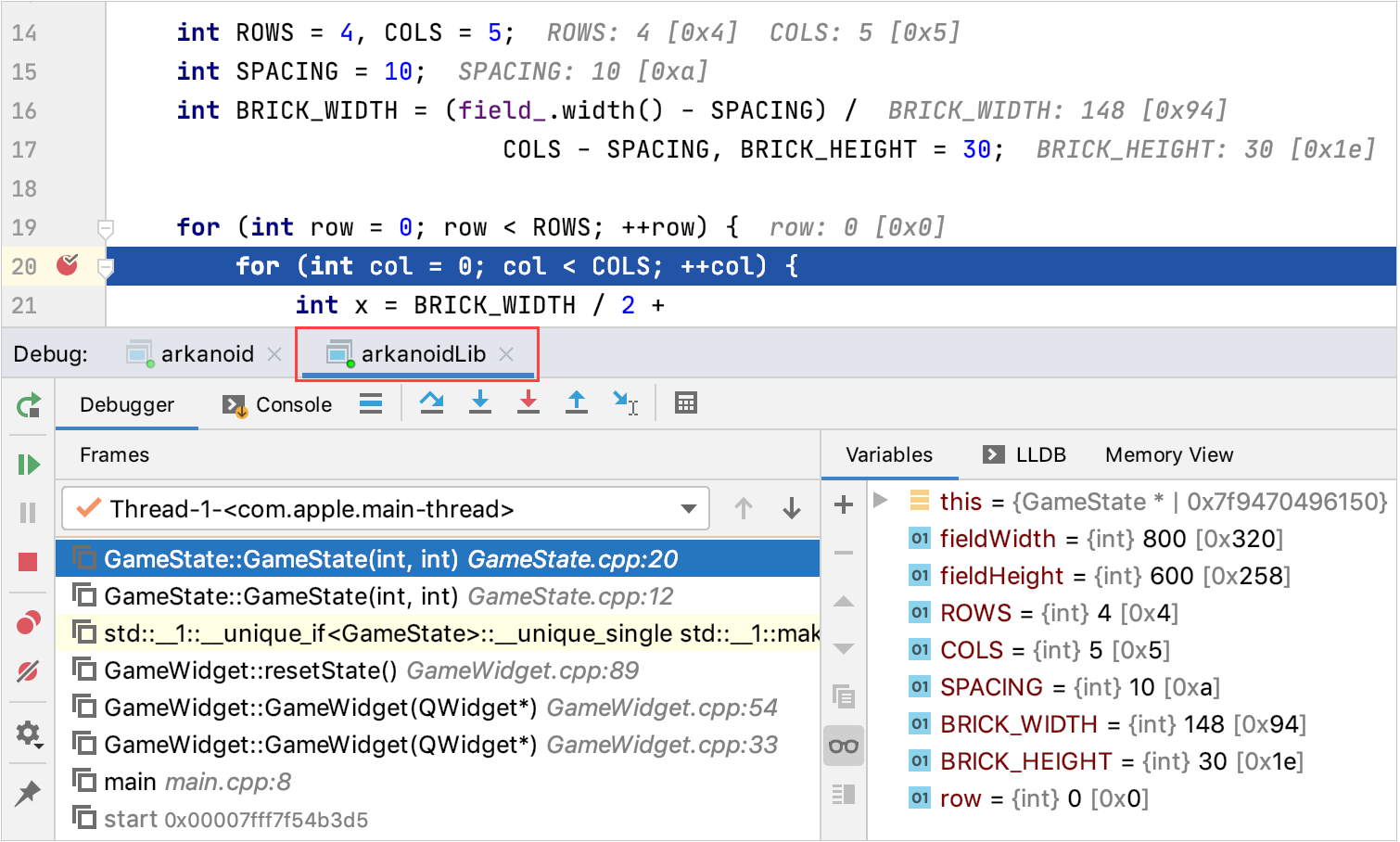Select main main.cpp:8 frame
The image size is (1400, 842).
tap(438, 782)
